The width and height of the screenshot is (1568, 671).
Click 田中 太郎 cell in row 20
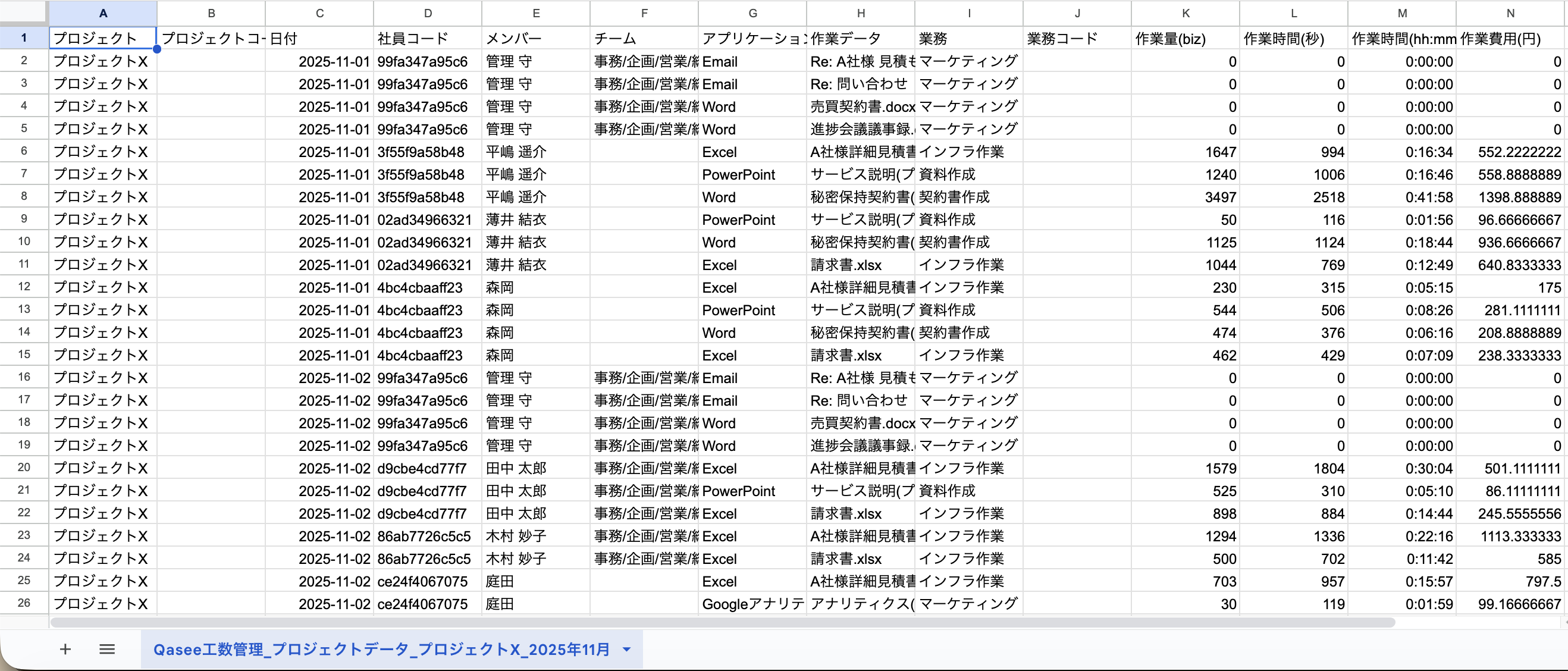pos(537,468)
